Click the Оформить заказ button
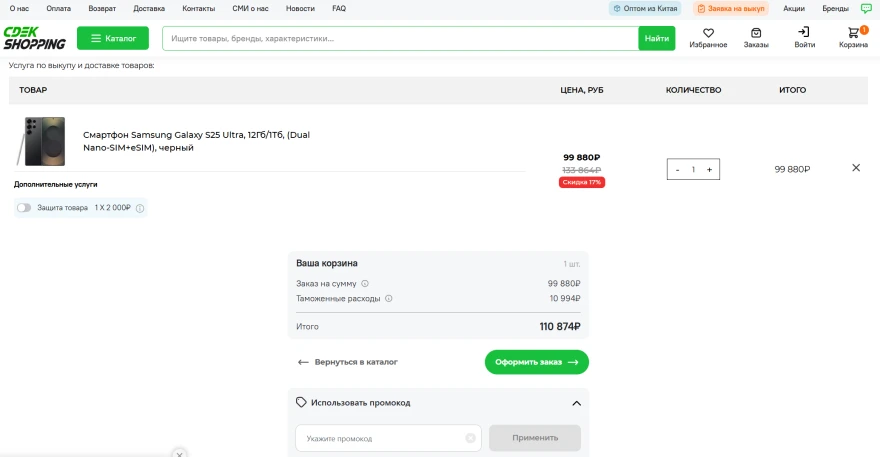The image size is (880, 457). click(x=536, y=362)
